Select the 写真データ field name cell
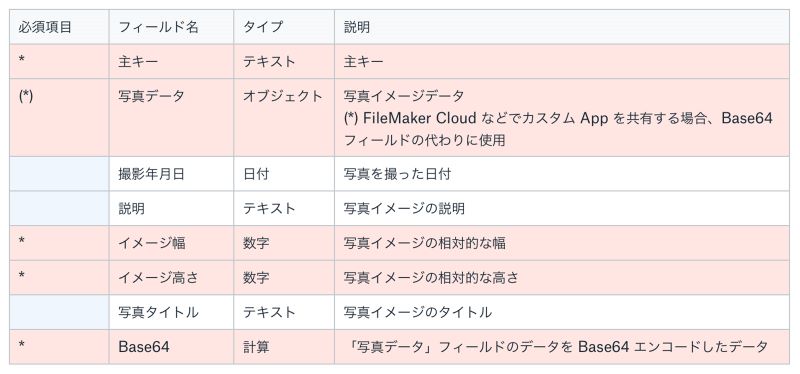 [171, 117]
